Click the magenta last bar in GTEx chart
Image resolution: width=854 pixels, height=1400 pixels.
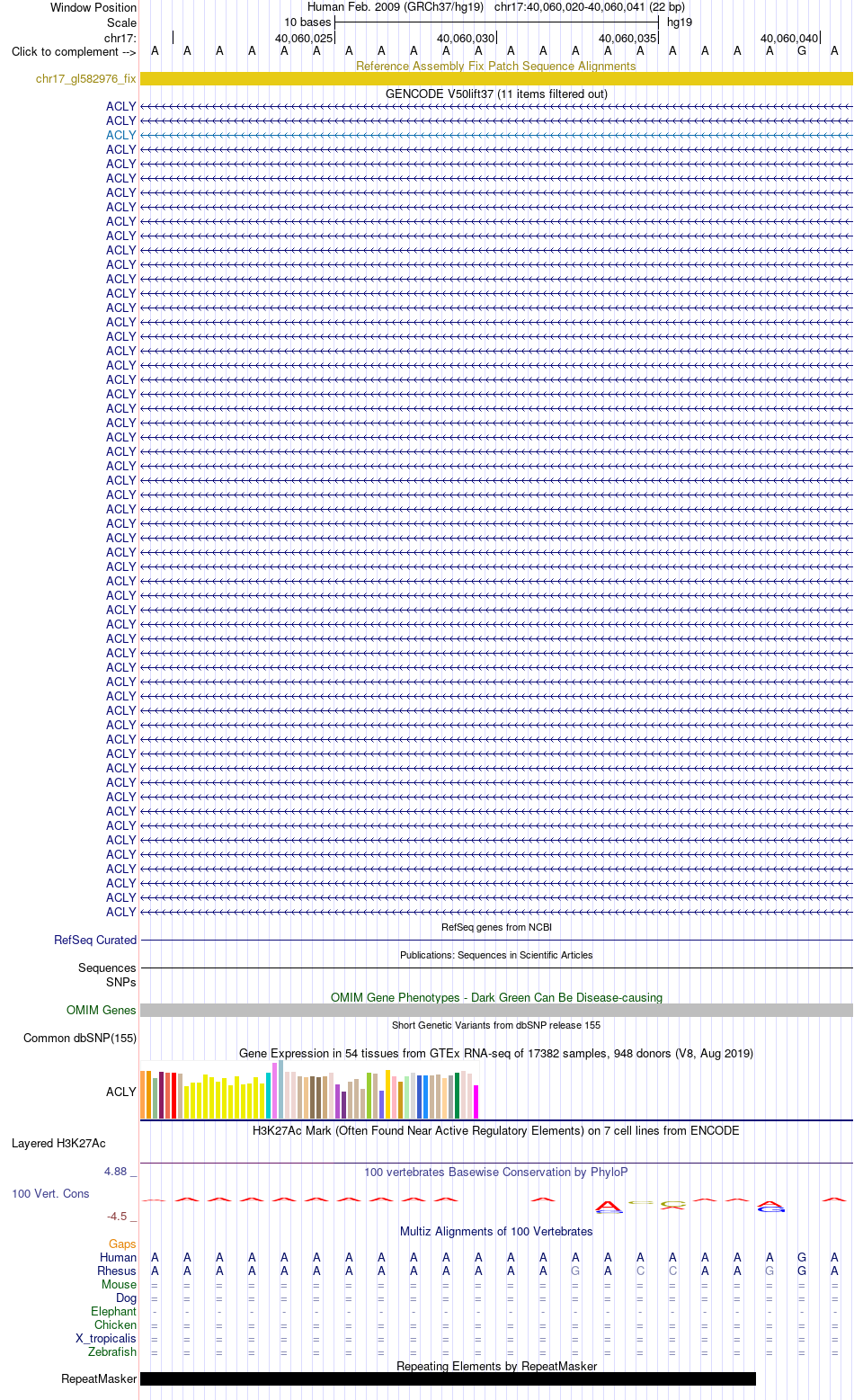point(476,1101)
